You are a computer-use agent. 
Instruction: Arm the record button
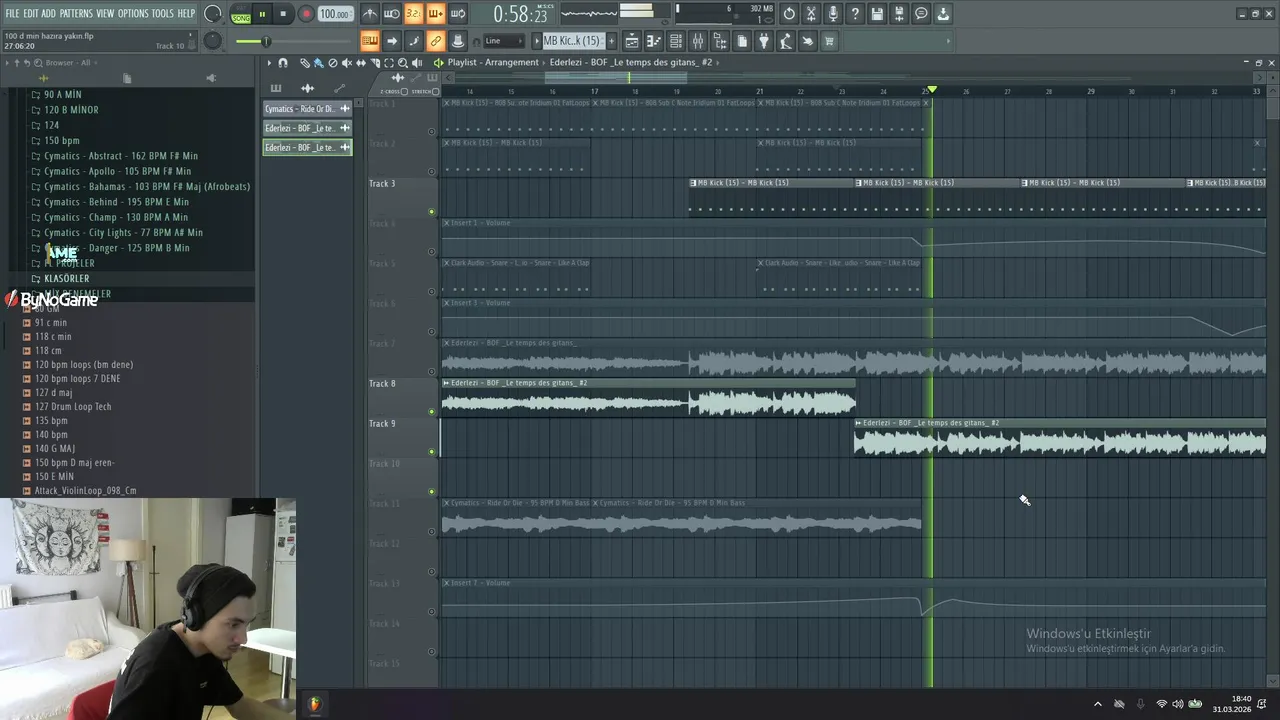pos(306,14)
